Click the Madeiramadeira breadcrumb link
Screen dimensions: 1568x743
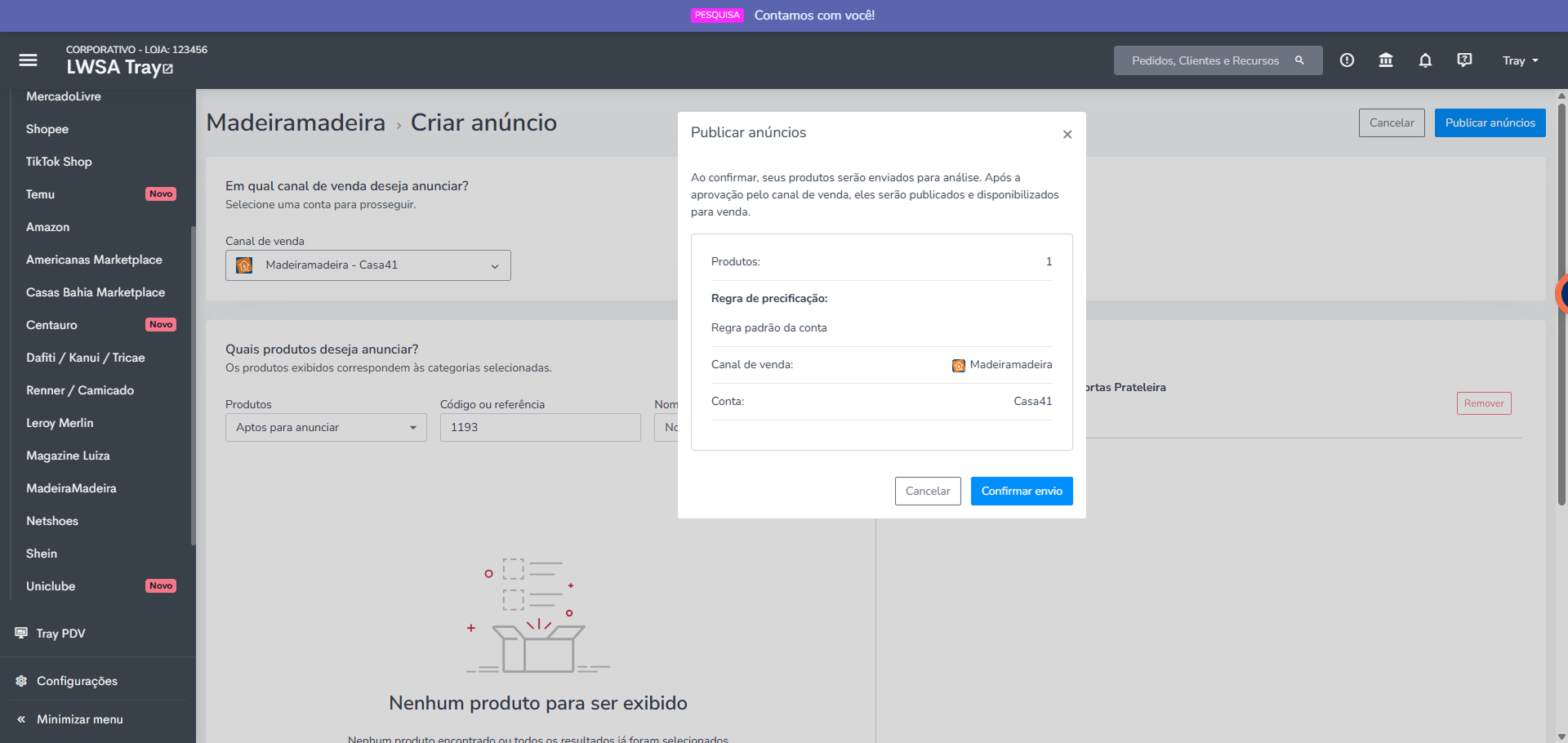coord(296,122)
